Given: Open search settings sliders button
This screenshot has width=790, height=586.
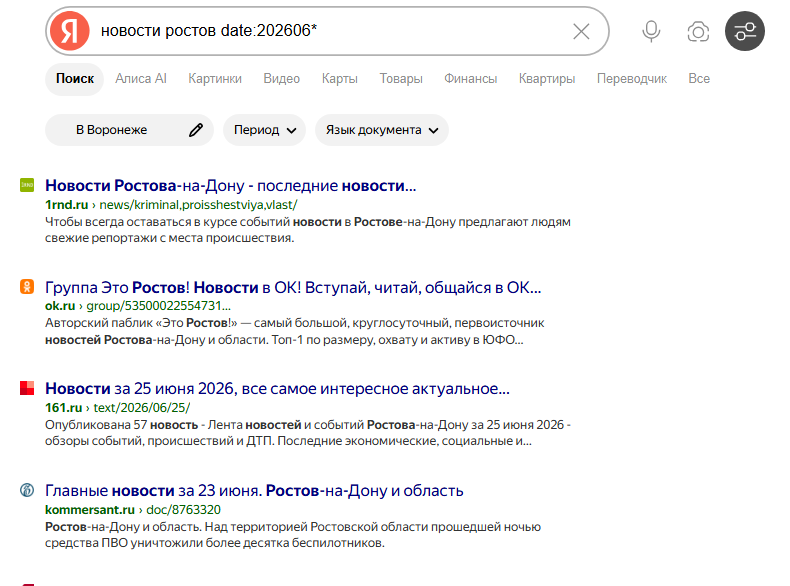Looking at the screenshot, I should [x=745, y=31].
